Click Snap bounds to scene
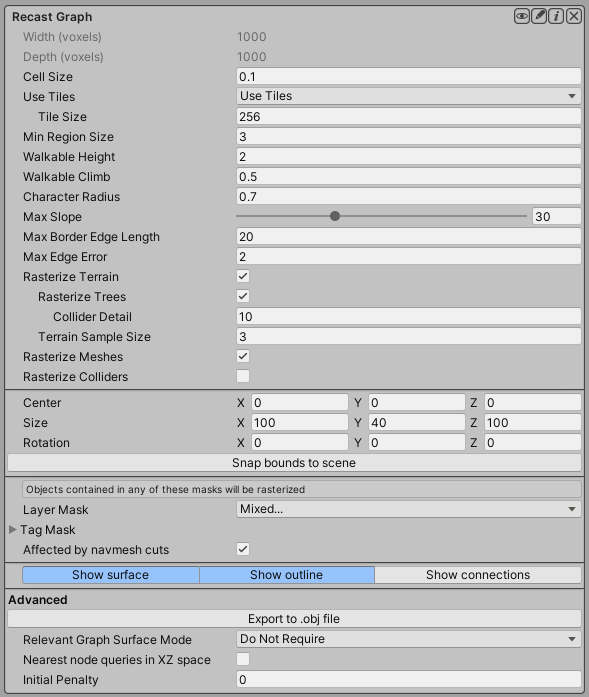 [x=294, y=463]
